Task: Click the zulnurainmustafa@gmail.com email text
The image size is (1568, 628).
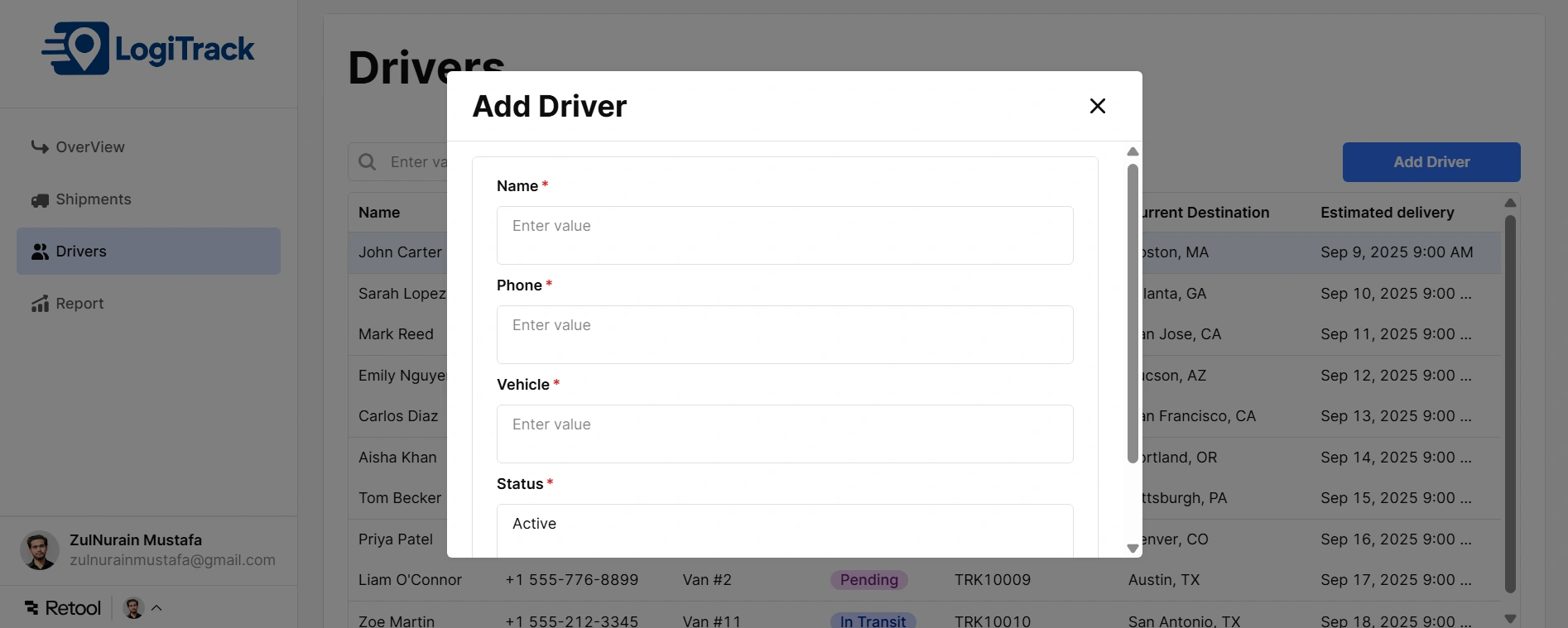Action: coord(172,560)
